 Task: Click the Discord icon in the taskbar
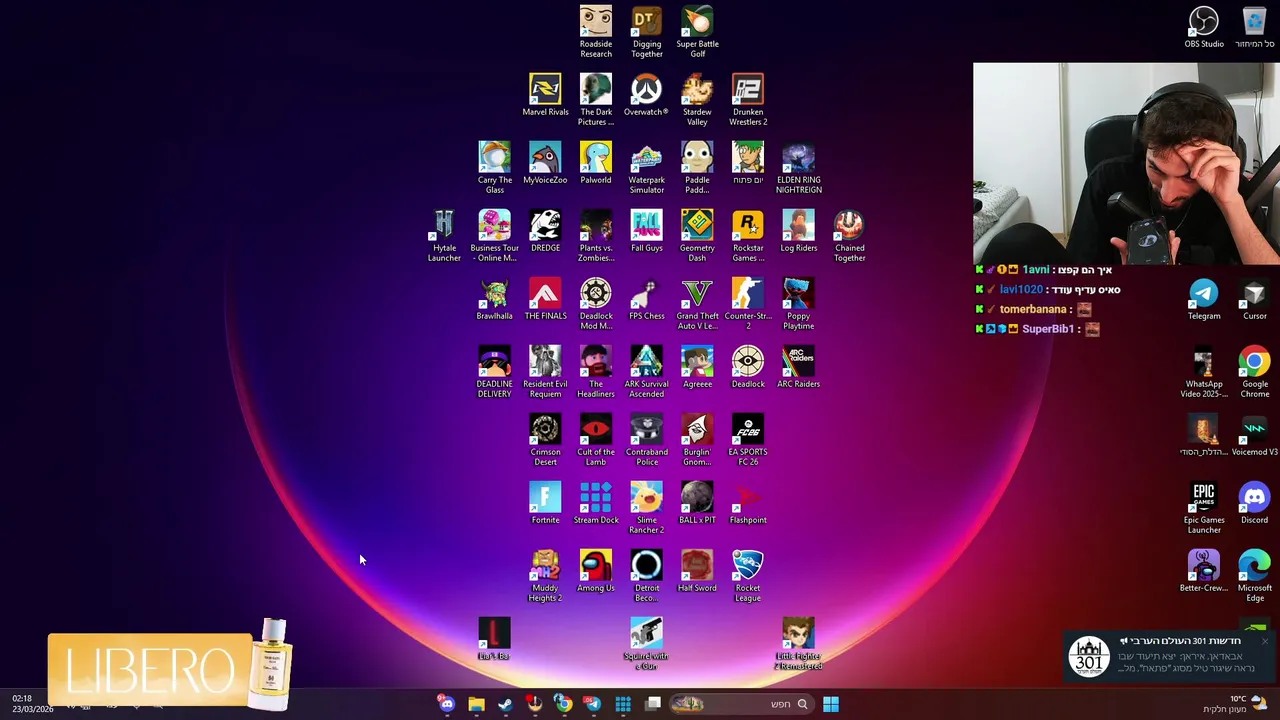pyautogui.click(x=446, y=704)
